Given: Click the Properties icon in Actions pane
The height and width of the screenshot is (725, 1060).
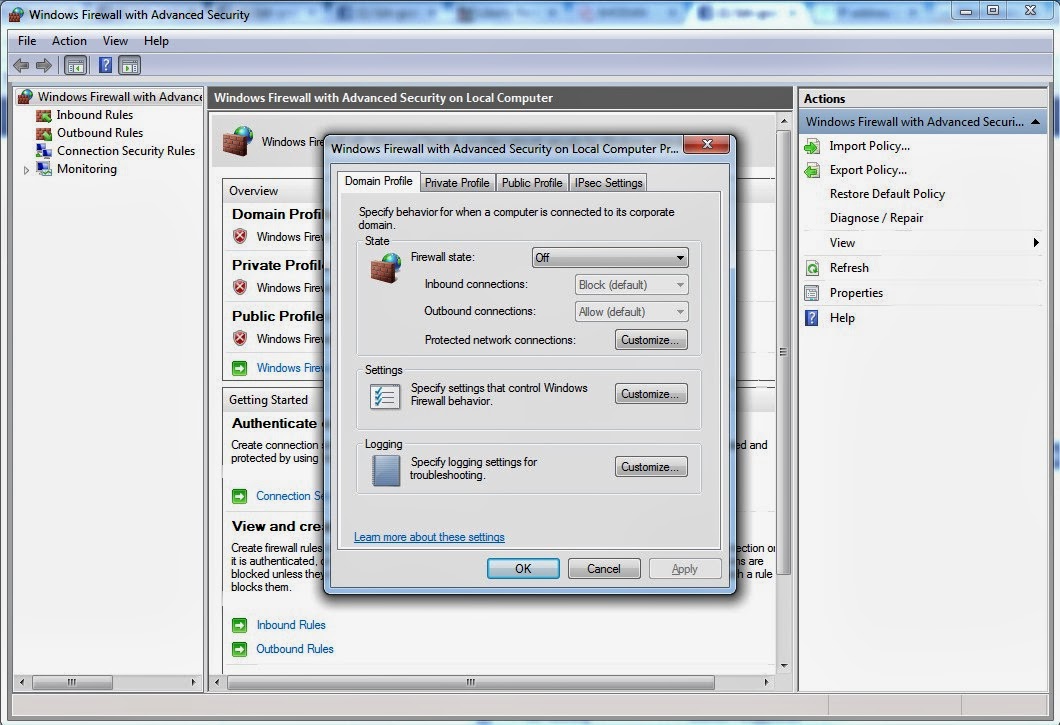Looking at the screenshot, I should click(812, 293).
